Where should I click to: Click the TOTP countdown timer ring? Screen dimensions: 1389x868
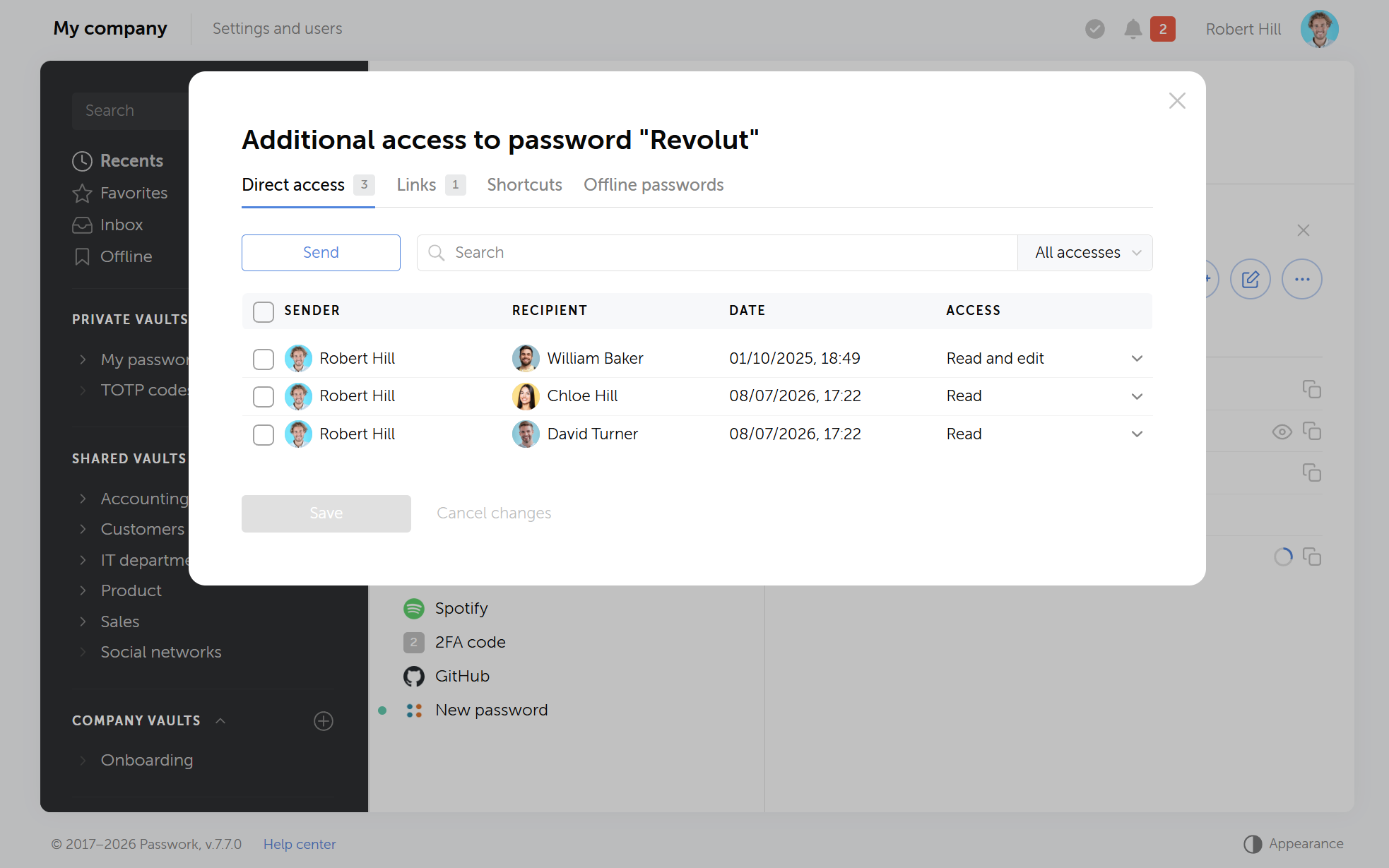tap(1283, 557)
